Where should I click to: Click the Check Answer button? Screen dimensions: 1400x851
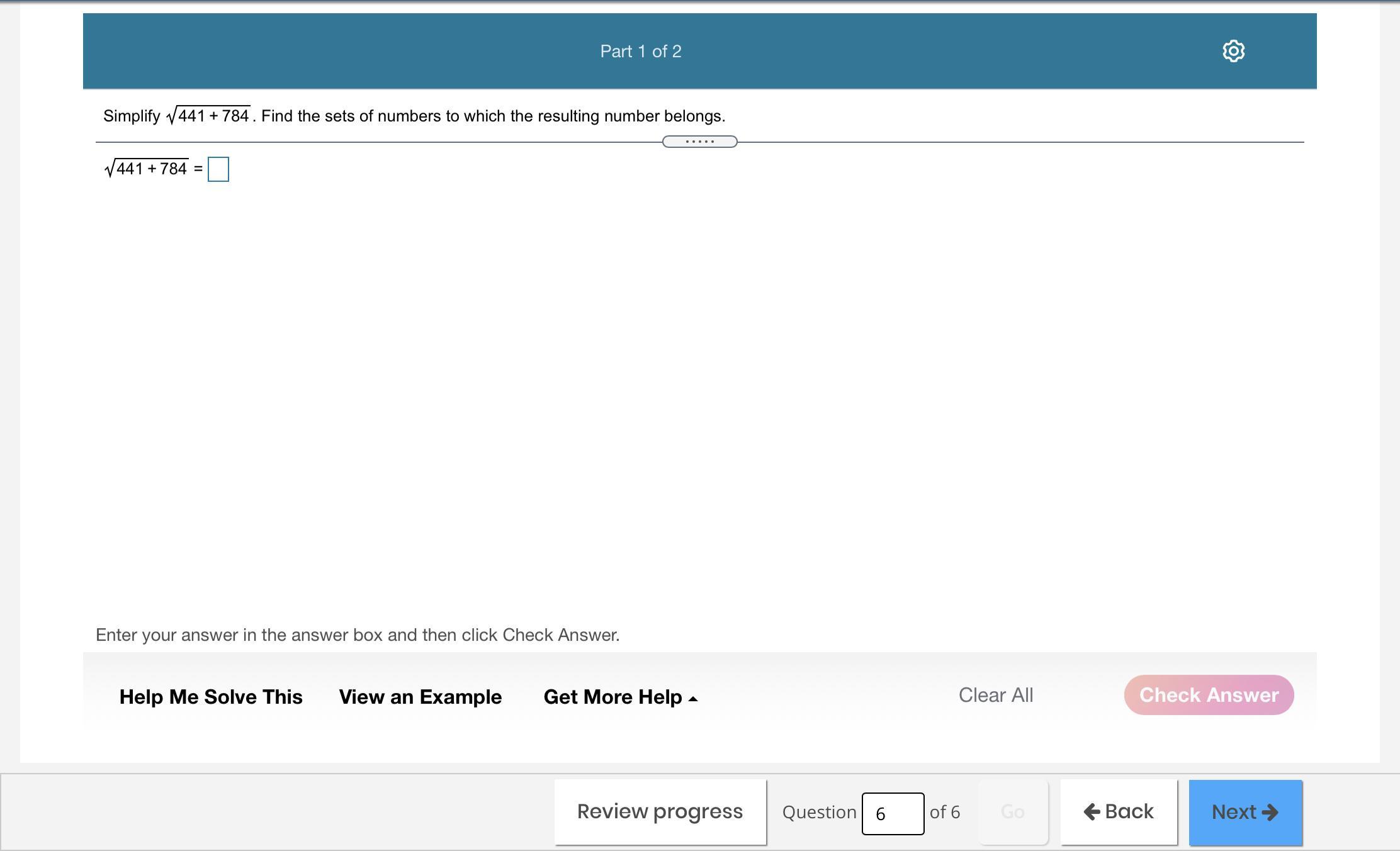point(1209,695)
